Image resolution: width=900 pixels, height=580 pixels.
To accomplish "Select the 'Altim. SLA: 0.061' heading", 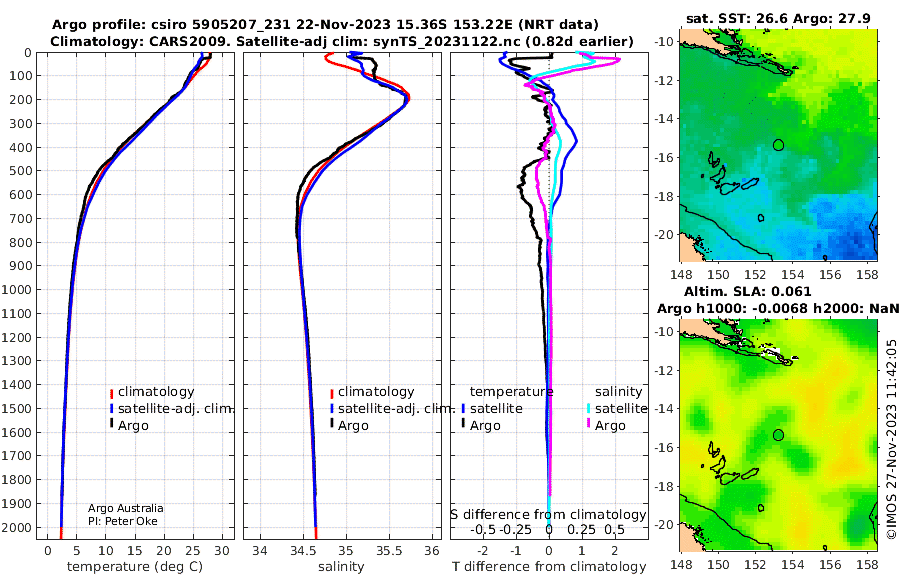I will click(747, 292).
